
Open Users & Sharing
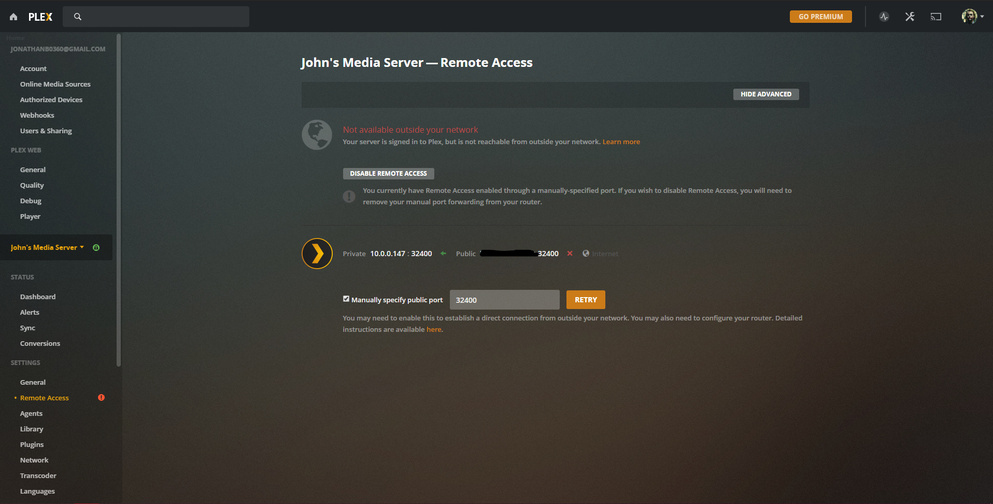[46, 131]
